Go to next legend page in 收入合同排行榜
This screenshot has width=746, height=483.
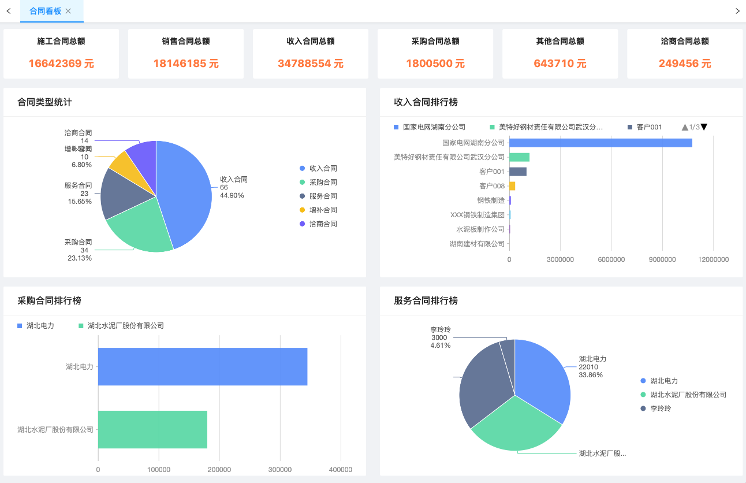tap(704, 127)
